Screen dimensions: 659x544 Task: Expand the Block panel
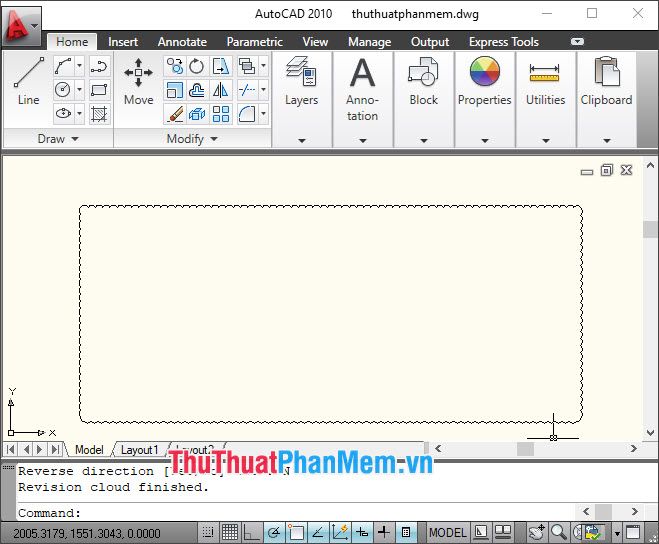(424, 141)
